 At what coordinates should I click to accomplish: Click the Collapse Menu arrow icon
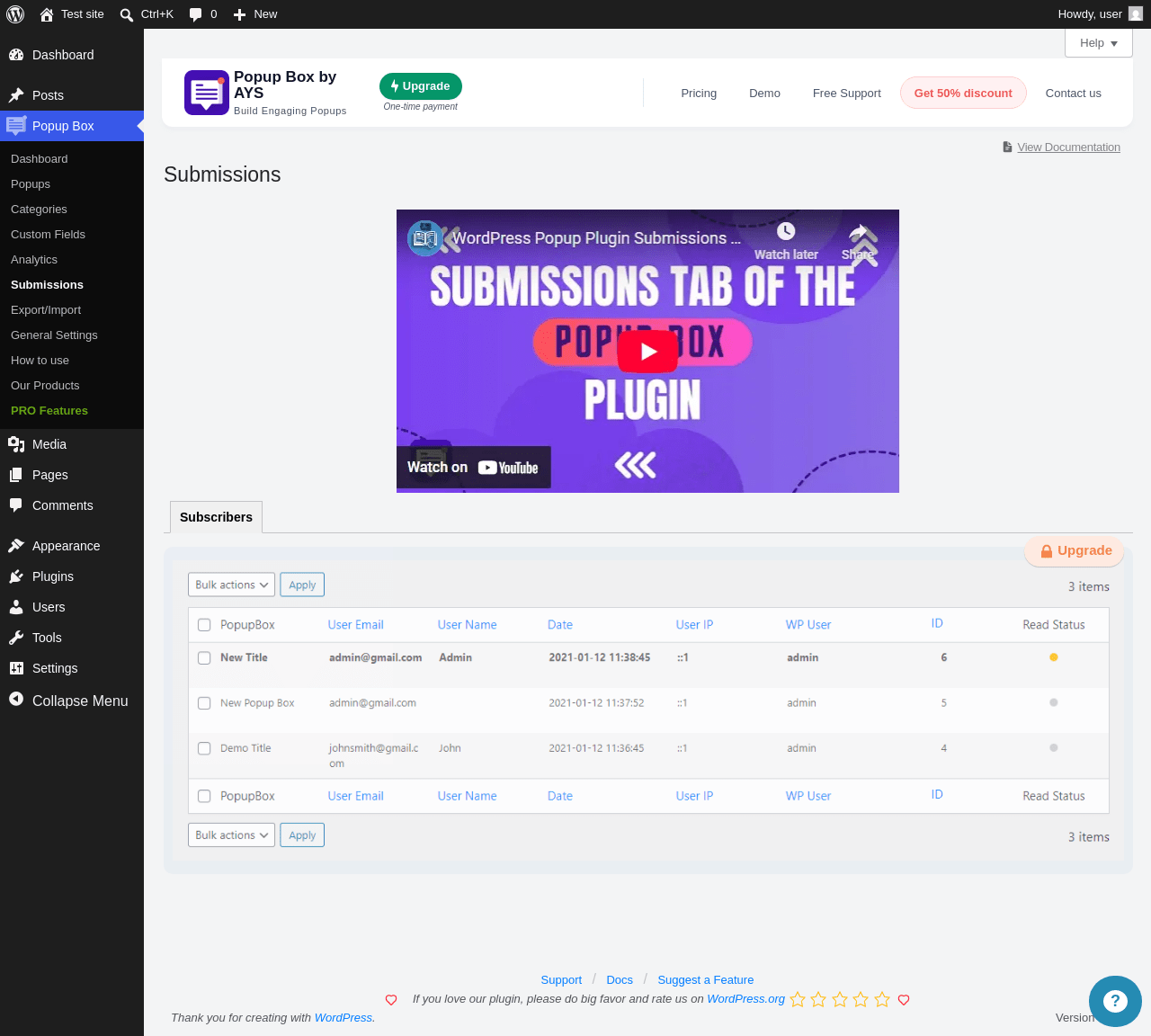16,699
